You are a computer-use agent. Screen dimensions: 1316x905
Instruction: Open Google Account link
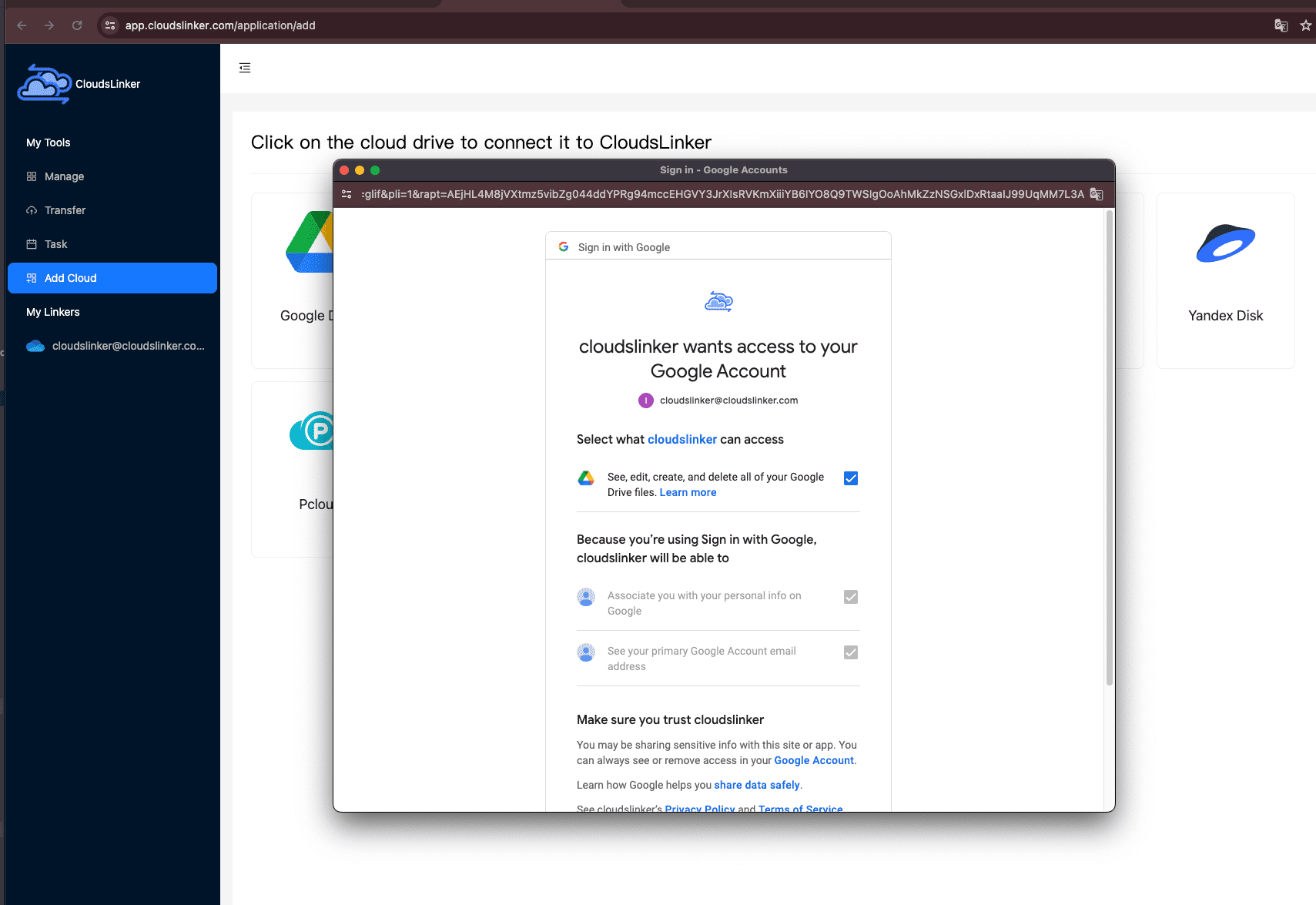pos(814,760)
